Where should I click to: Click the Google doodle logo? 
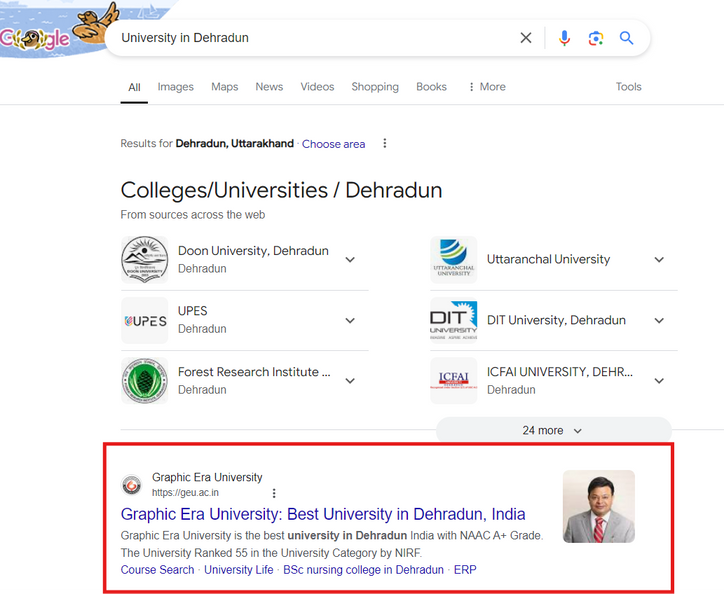(40, 35)
